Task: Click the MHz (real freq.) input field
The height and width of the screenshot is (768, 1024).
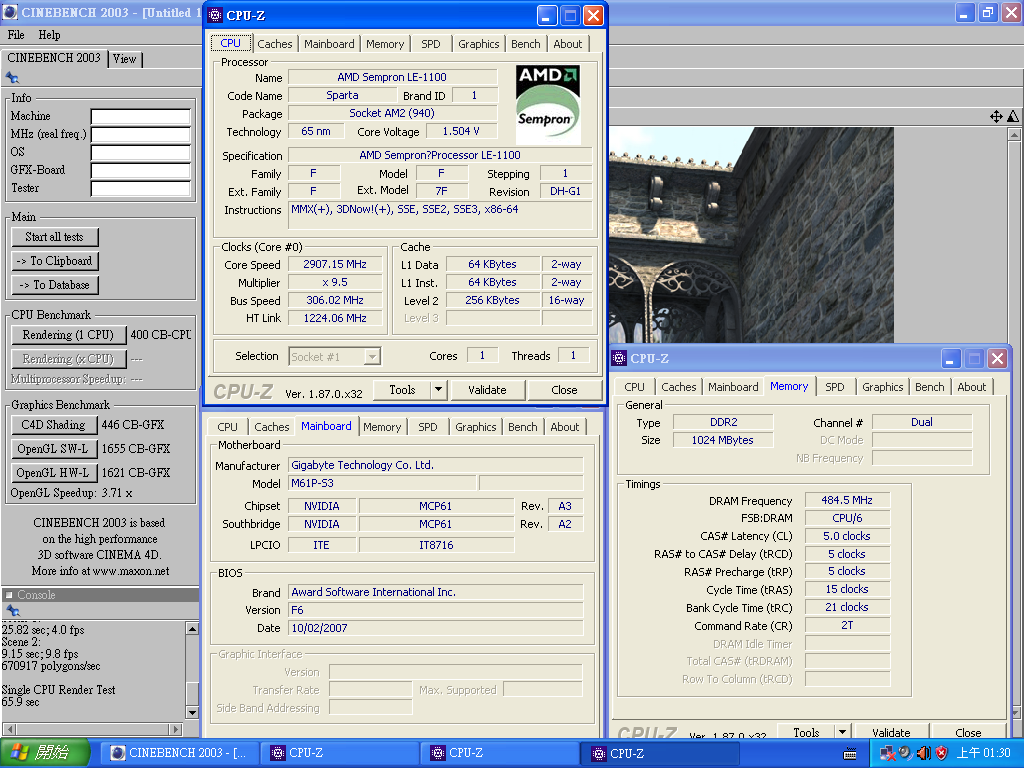Action: click(x=140, y=135)
